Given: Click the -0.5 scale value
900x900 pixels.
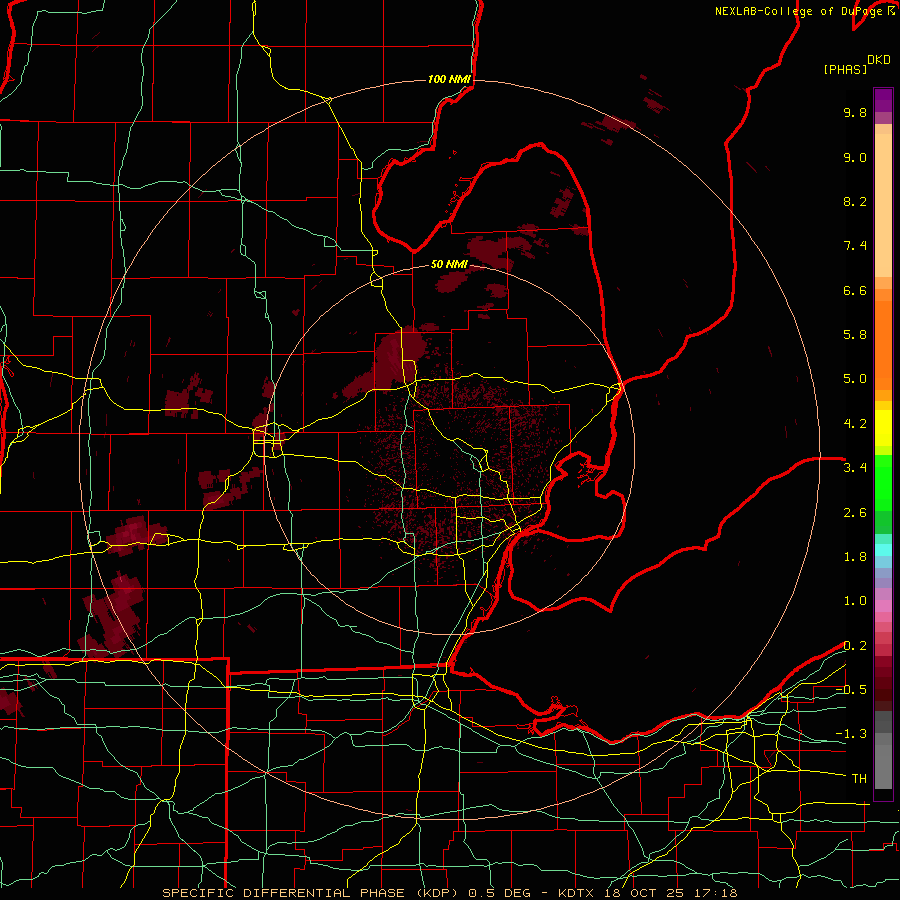Looking at the screenshot, I should (851, 690).
